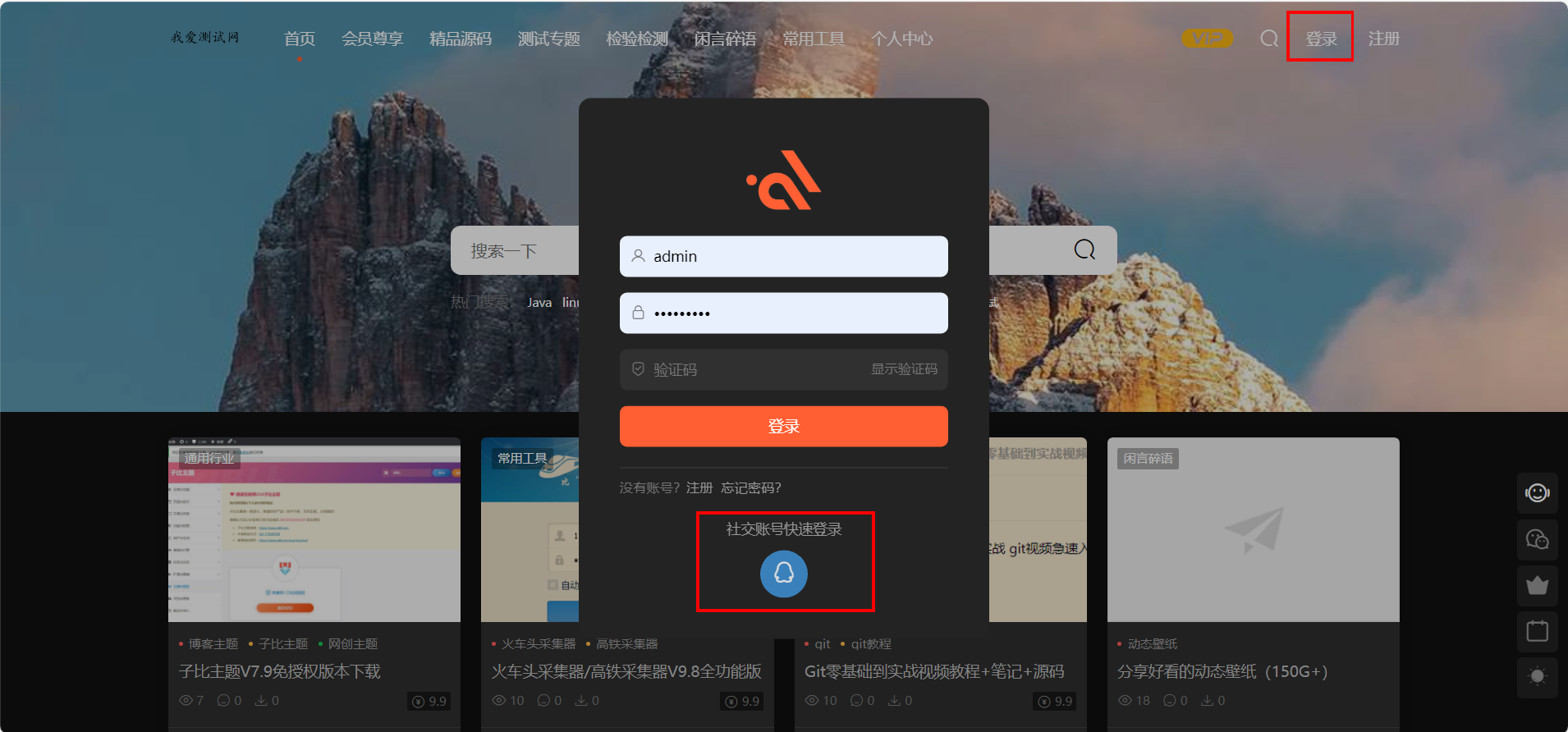Click the VIP badge in header

click(1207, 39)
